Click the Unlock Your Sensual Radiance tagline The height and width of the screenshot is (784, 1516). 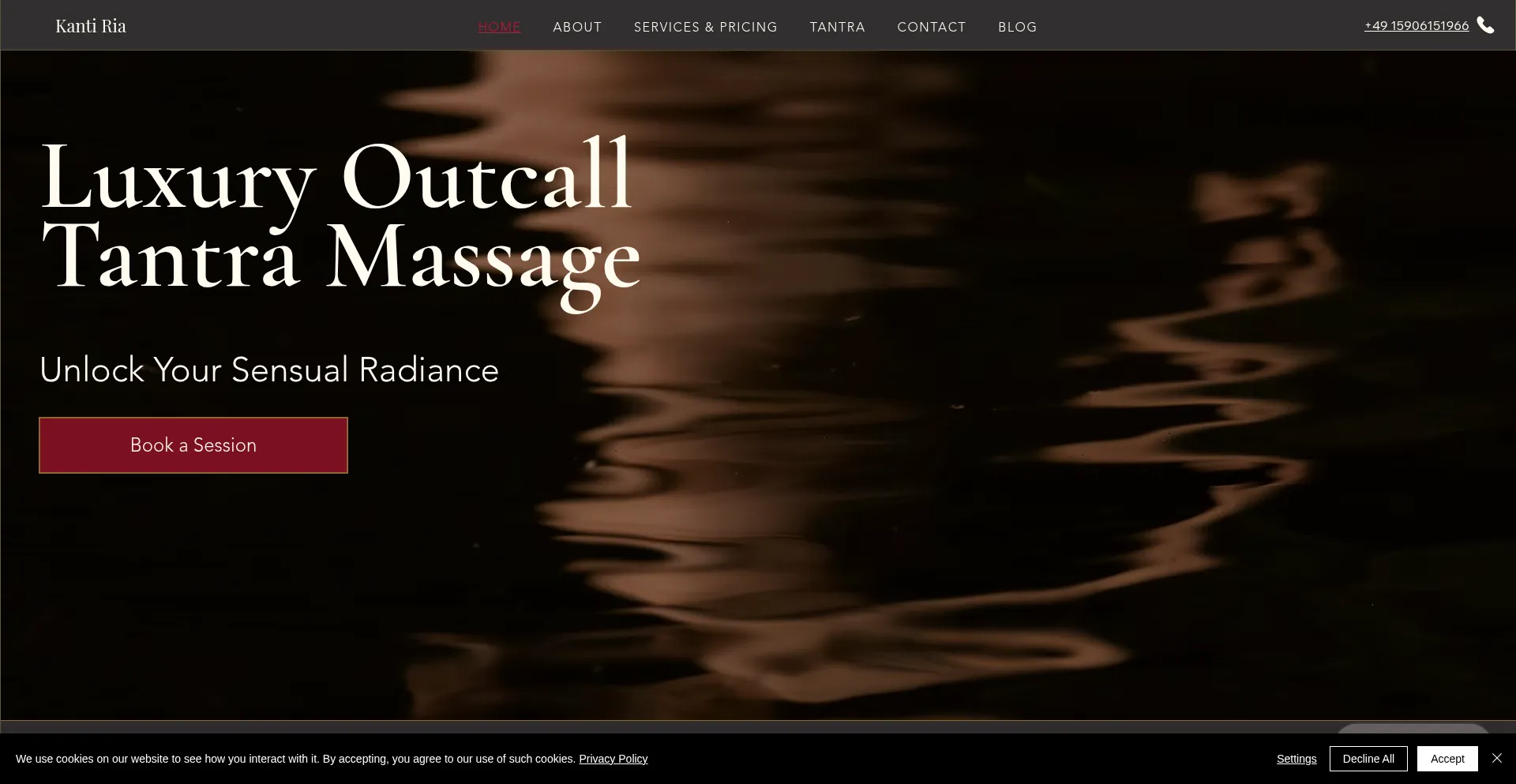pyautogui.click(x=268, y=370)
